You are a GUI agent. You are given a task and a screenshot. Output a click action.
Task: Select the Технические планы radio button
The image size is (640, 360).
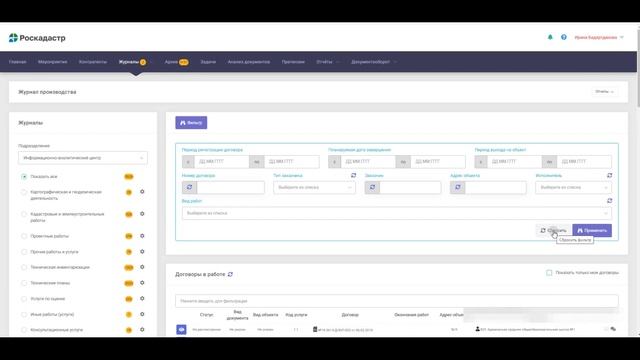24,283
